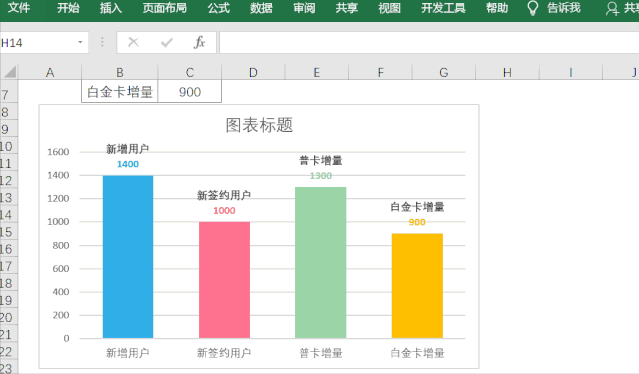Open the 开发工具 tab
The width and height of the screenshot is (639, 374).
pos(443,8)
